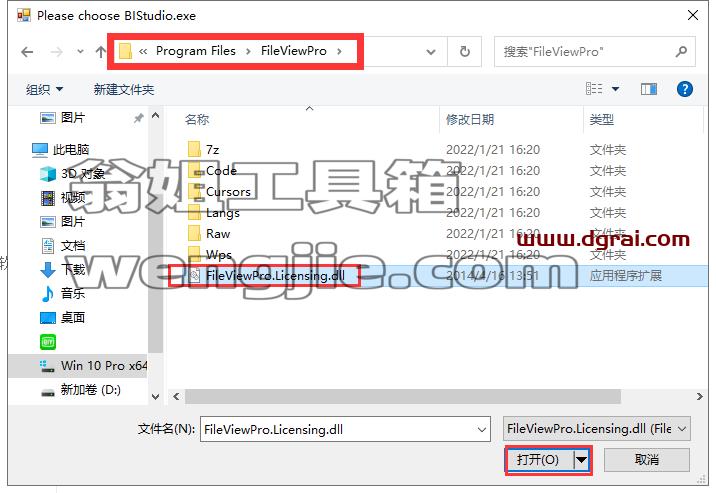Image resolution: width=716 pixels, height=493 pixels.
Task: Click the dialog title bar application icon
Action: tap(23, 15)
